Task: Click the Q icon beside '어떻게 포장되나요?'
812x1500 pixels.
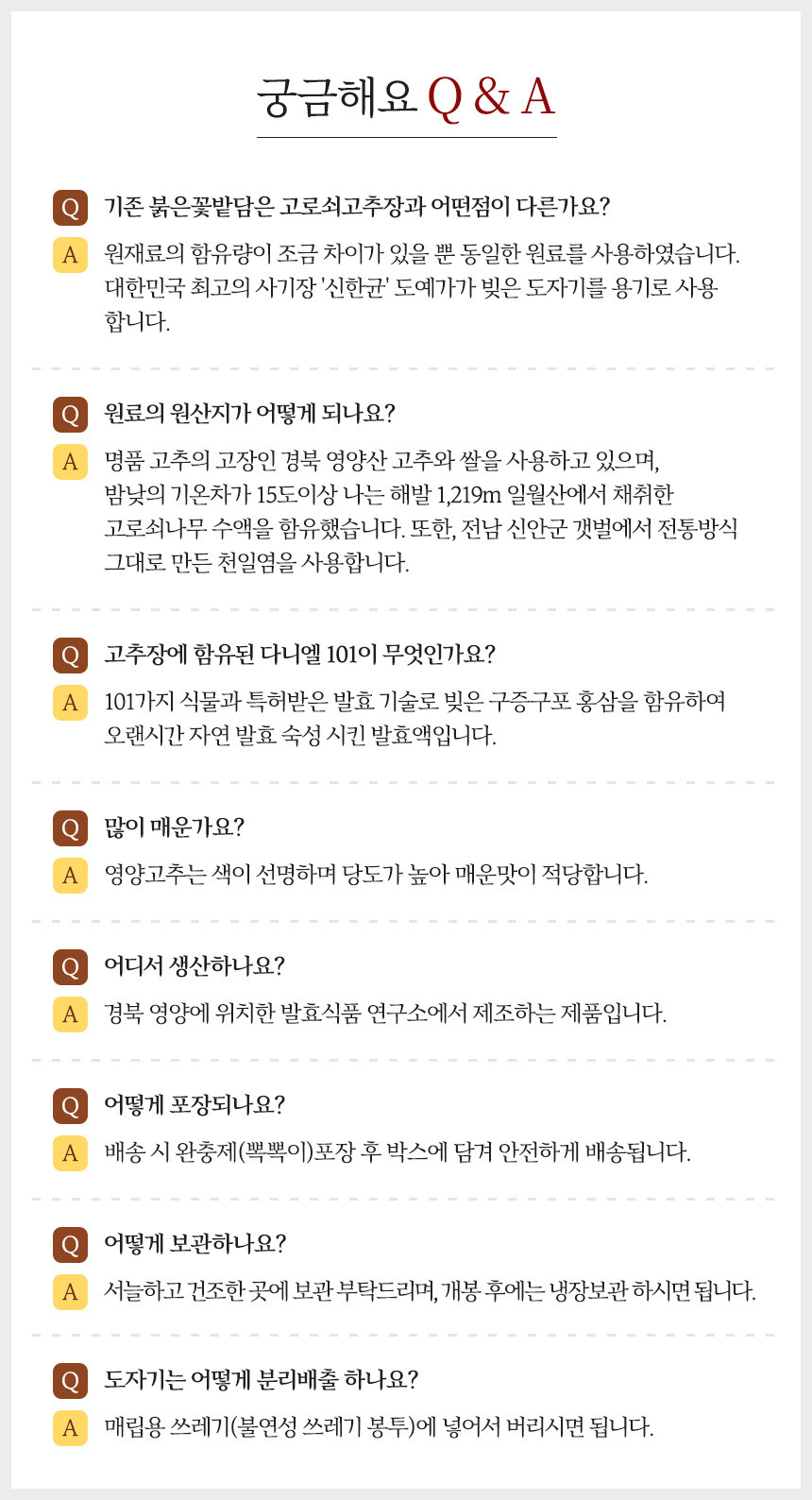Action: (x=70, y=1106)
